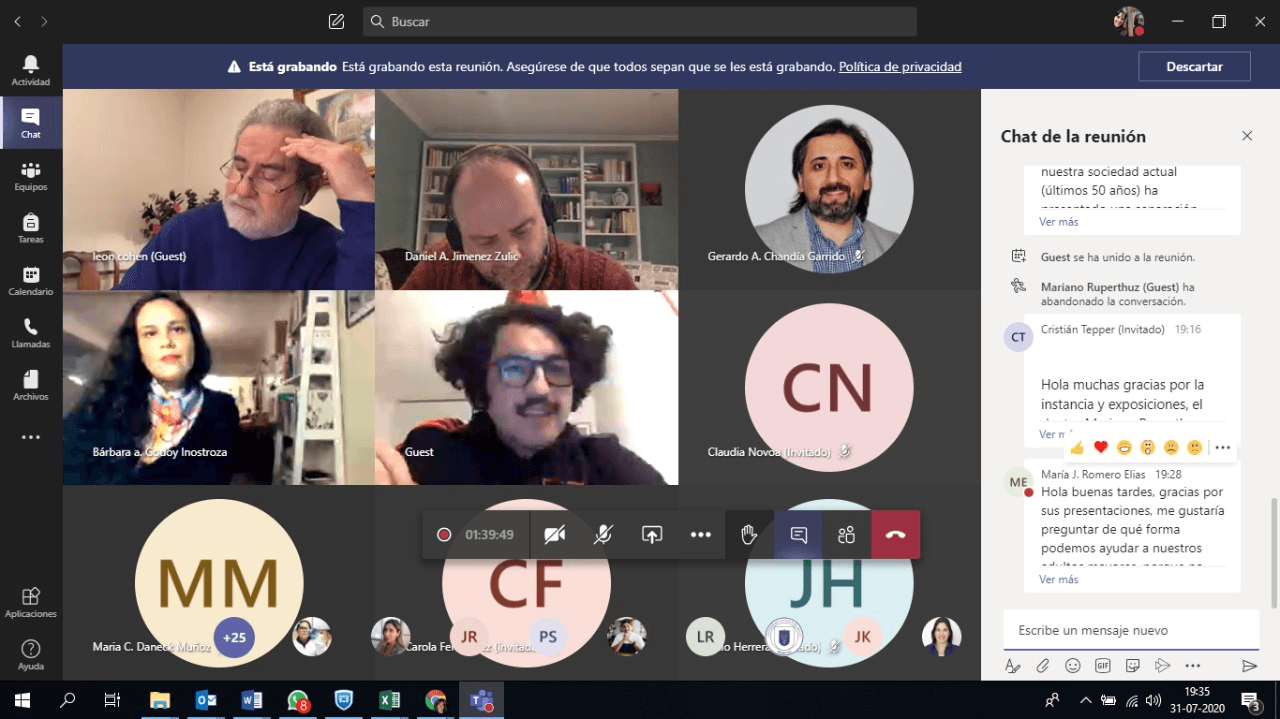1280x719 pixels.
Task: React with the heart emoji
Action: pyautogui.click(x=1101, y=447)
